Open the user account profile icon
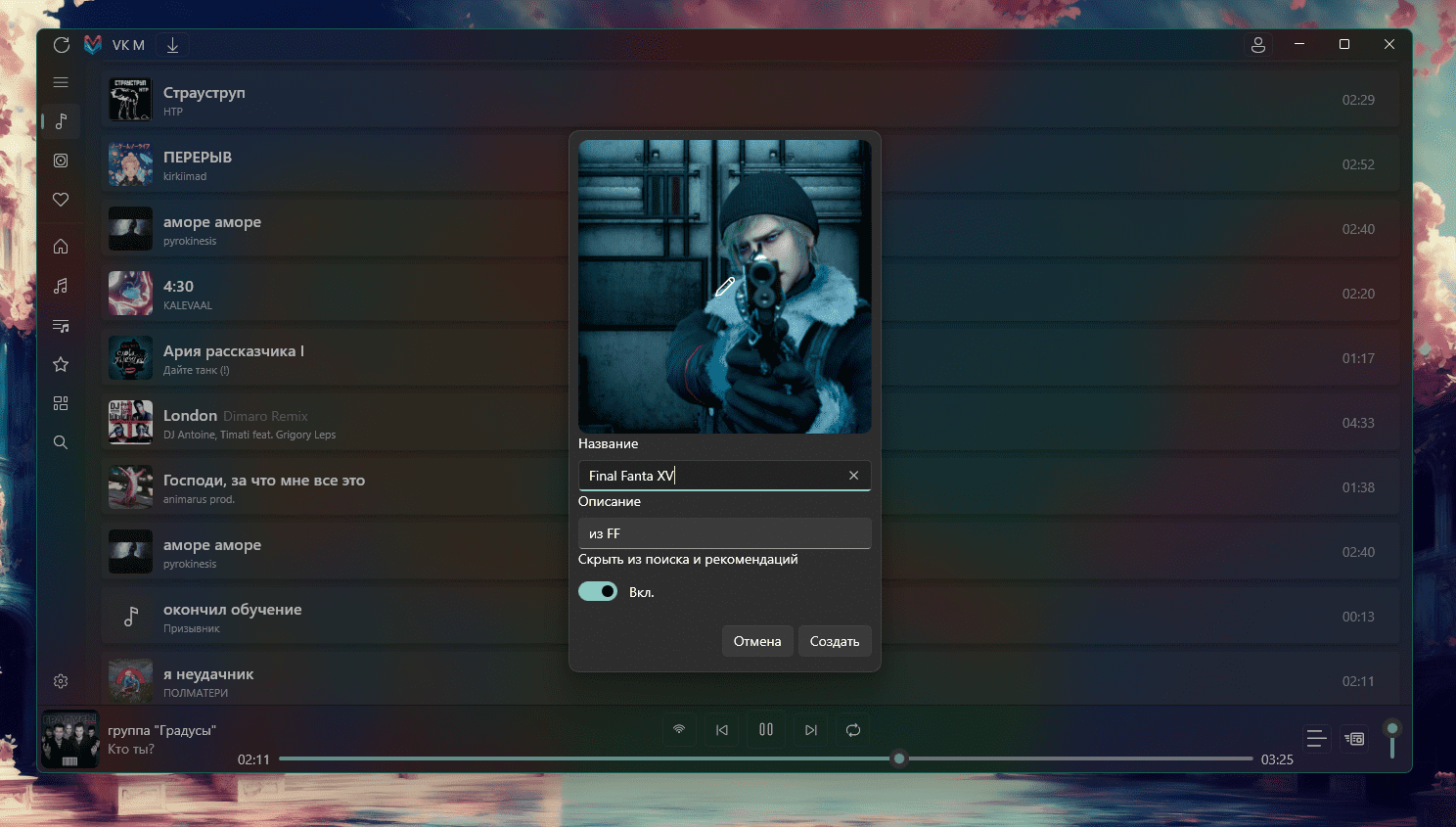The image size is (1456, 827). (x=1258, y=45)
